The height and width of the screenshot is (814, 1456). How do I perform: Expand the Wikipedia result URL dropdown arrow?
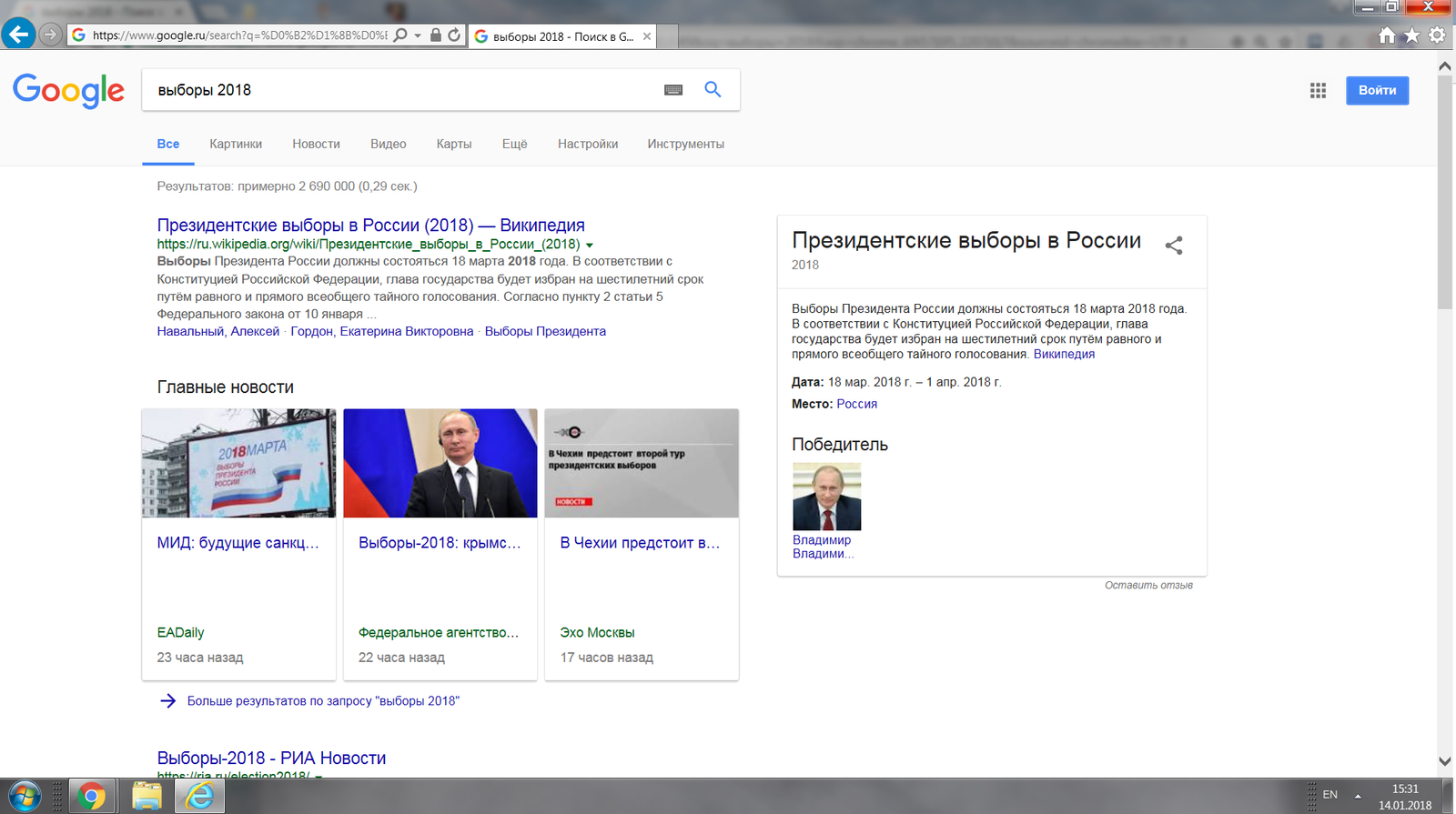(590, 245)
